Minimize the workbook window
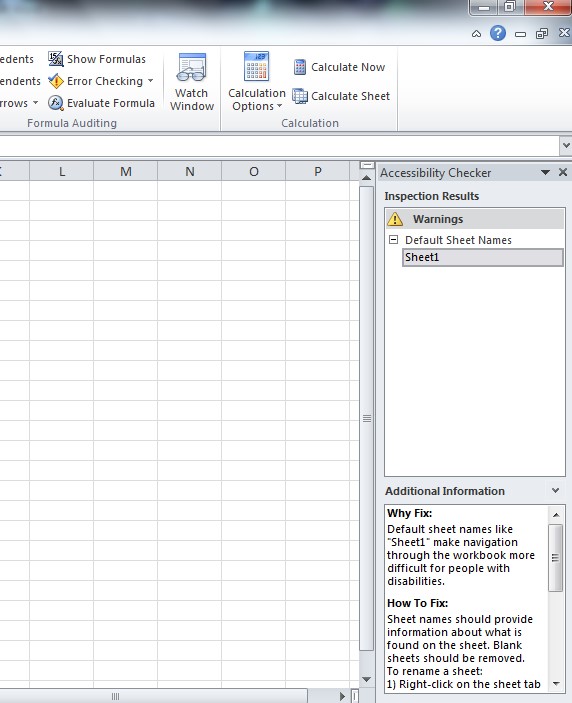 [520, 34]
